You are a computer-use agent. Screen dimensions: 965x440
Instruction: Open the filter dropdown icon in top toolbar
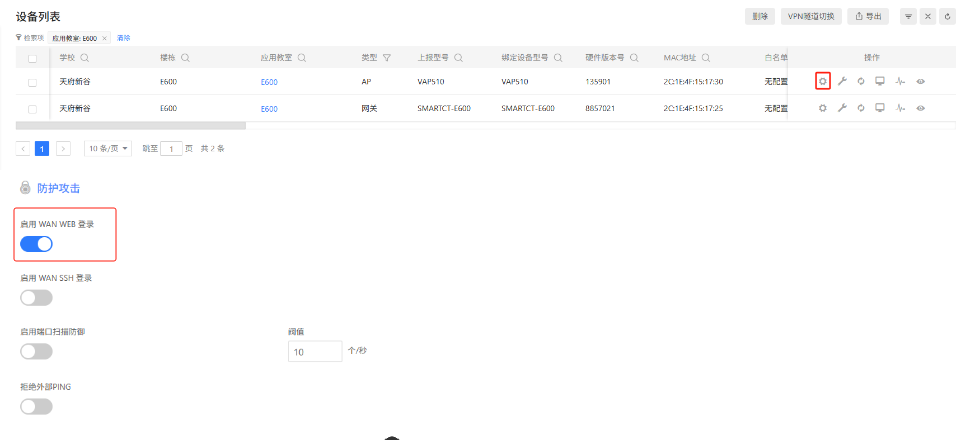[x=908, y=16]
